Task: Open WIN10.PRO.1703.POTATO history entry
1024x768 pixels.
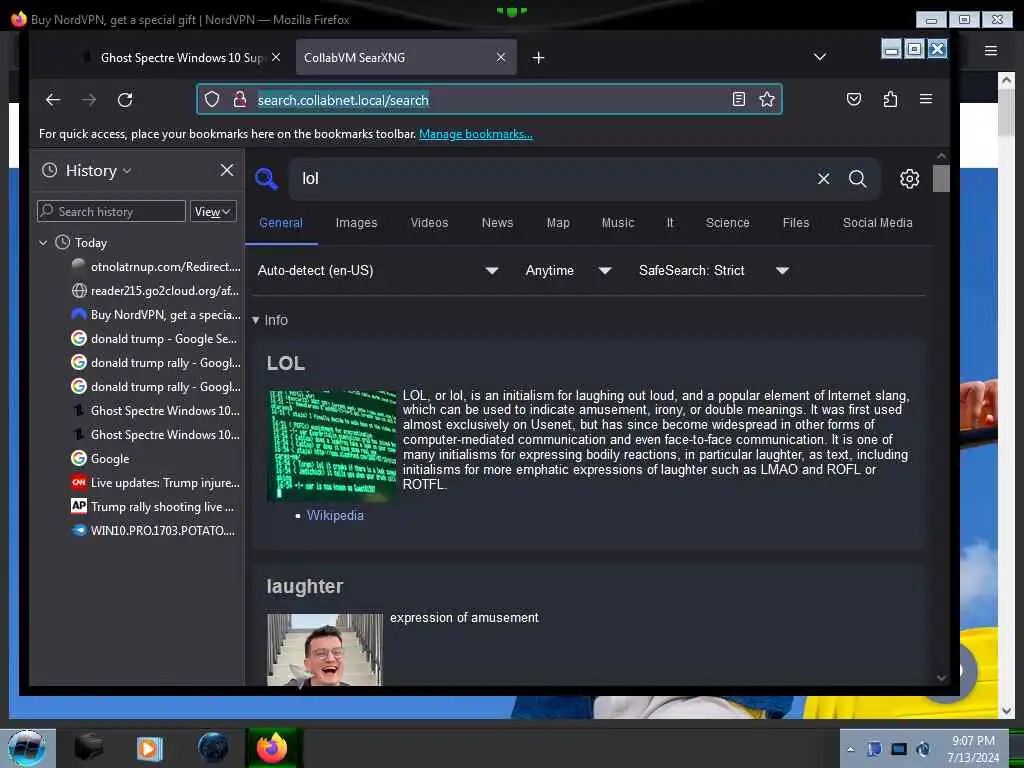Action: point(155,530)
